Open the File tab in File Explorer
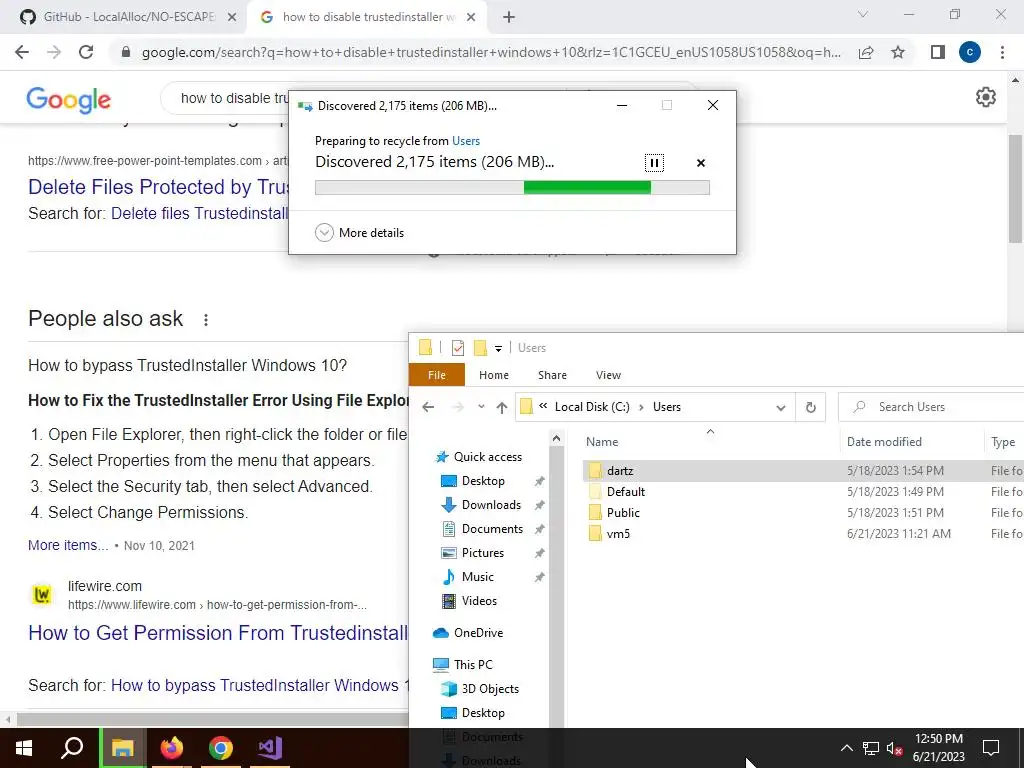The height and width of the screenshot is (768, 1024). 436,375
